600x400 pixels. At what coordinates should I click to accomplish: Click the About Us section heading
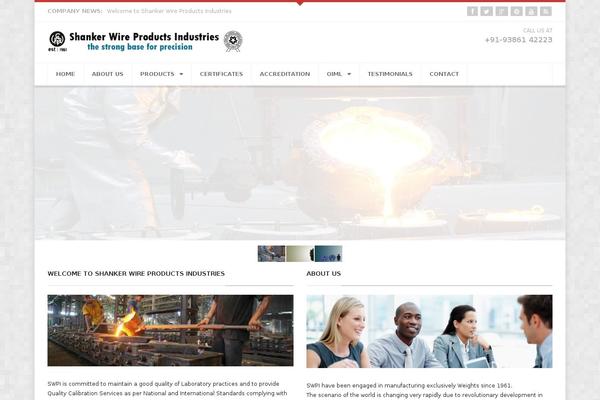[x=323, y=274]
